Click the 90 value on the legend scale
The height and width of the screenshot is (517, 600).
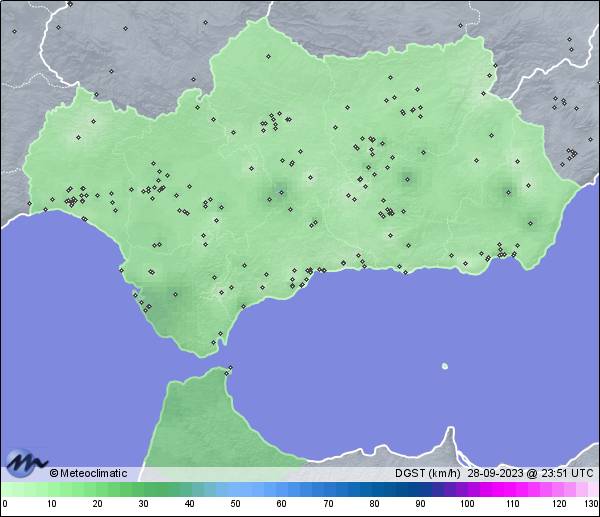click(x=420, y=503)
